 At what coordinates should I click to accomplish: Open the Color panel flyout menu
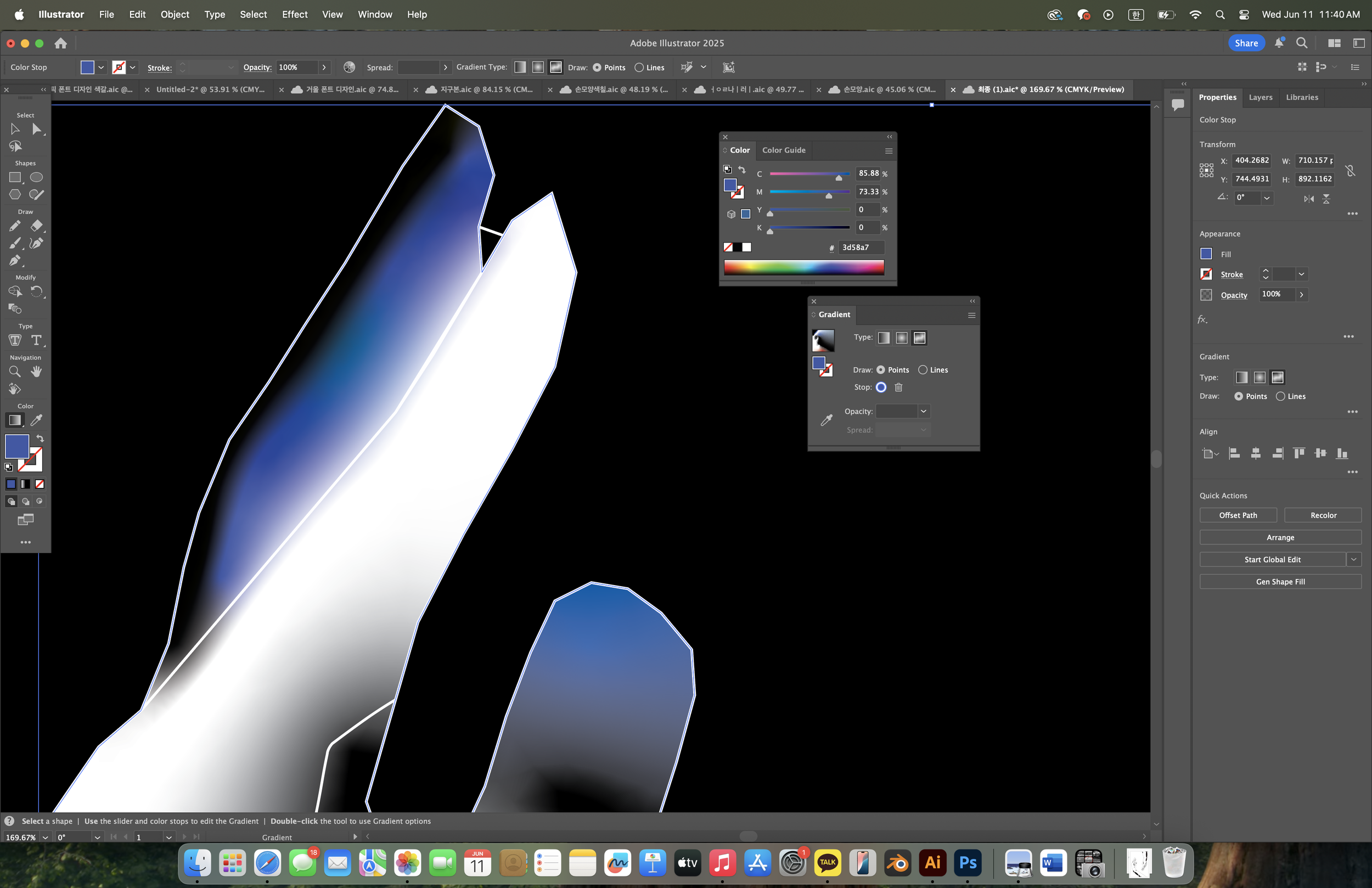click(888, 150)
